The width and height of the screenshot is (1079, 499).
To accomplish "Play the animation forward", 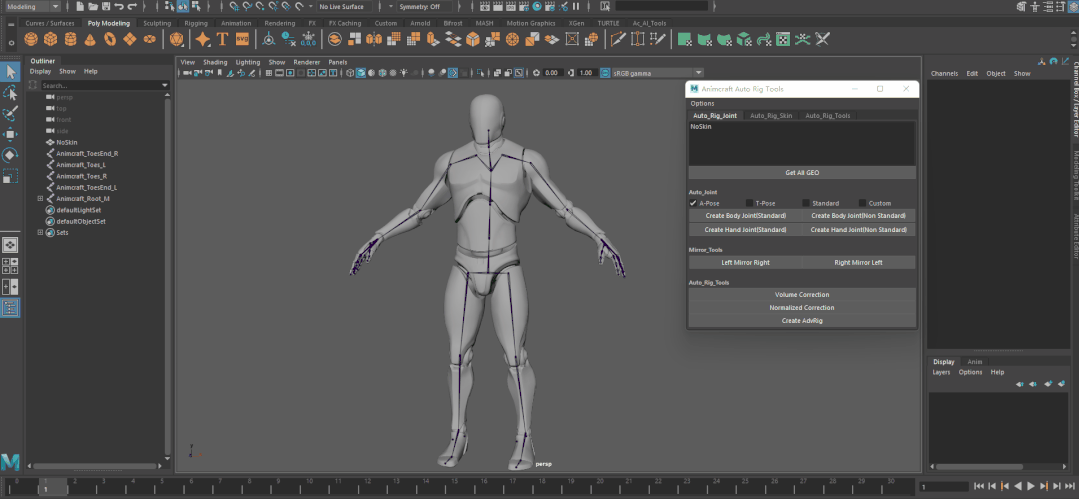I will click(x=1031, y=486).
